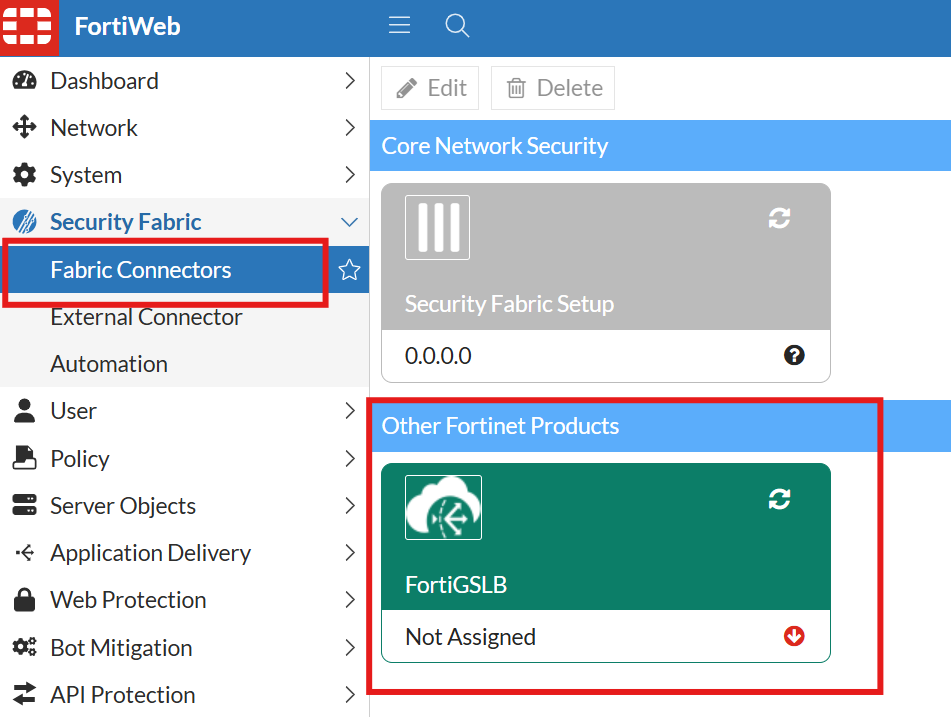
Task: Click the Delete button
Action: pyautogui.click(x=553, y=88)
